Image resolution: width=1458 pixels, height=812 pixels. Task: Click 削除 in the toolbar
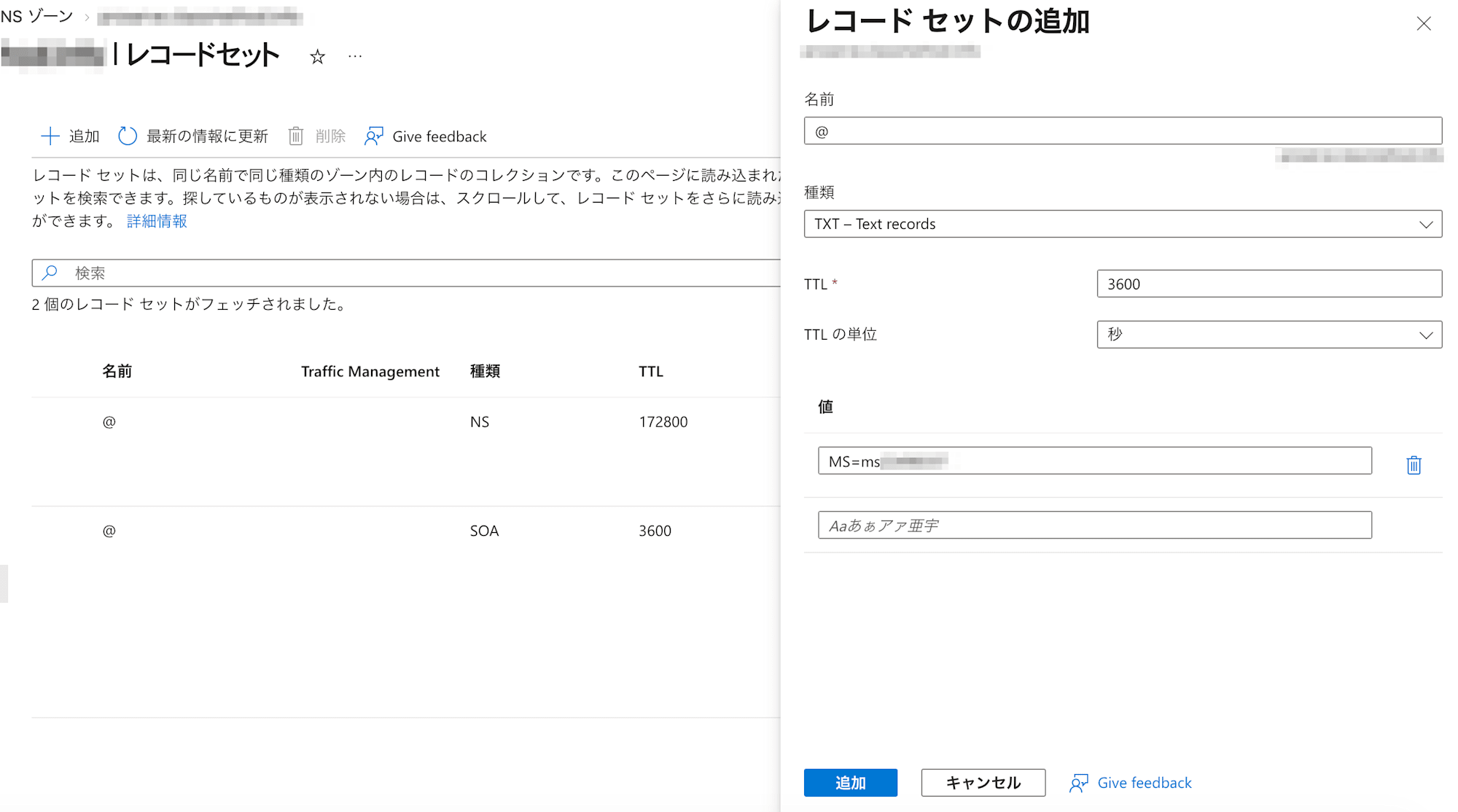[x=330, y=136]
